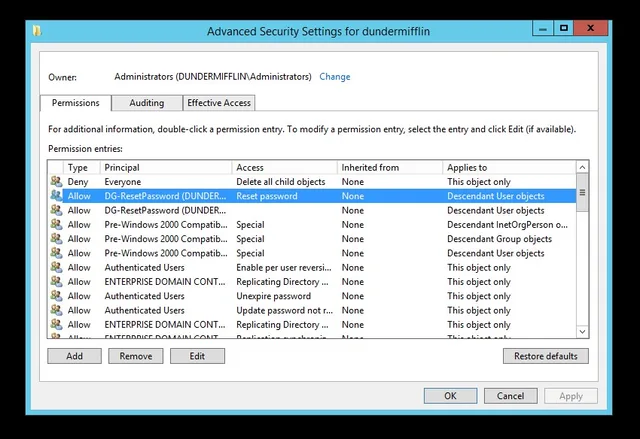
Task: Minimize the Advanced Security Settings window
Action: tap(543, 29)
